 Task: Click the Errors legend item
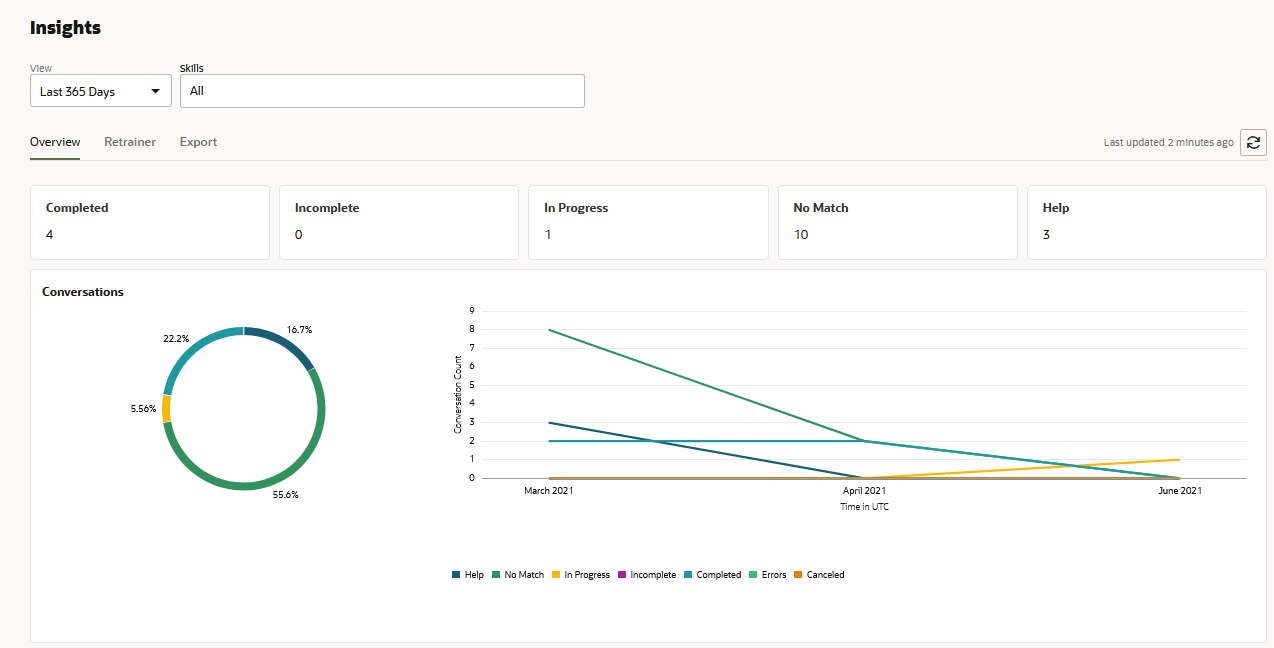click(x=768, y=574)
